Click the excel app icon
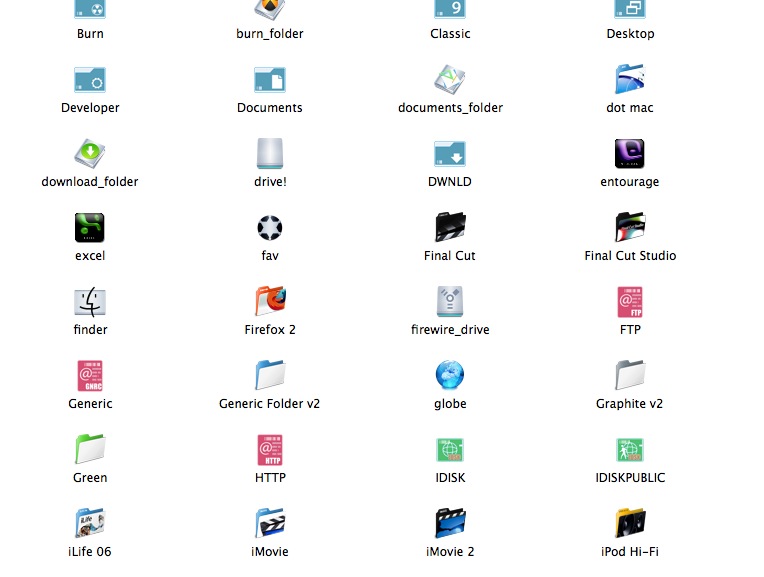 pyautogui.click(x=90, y=228)
